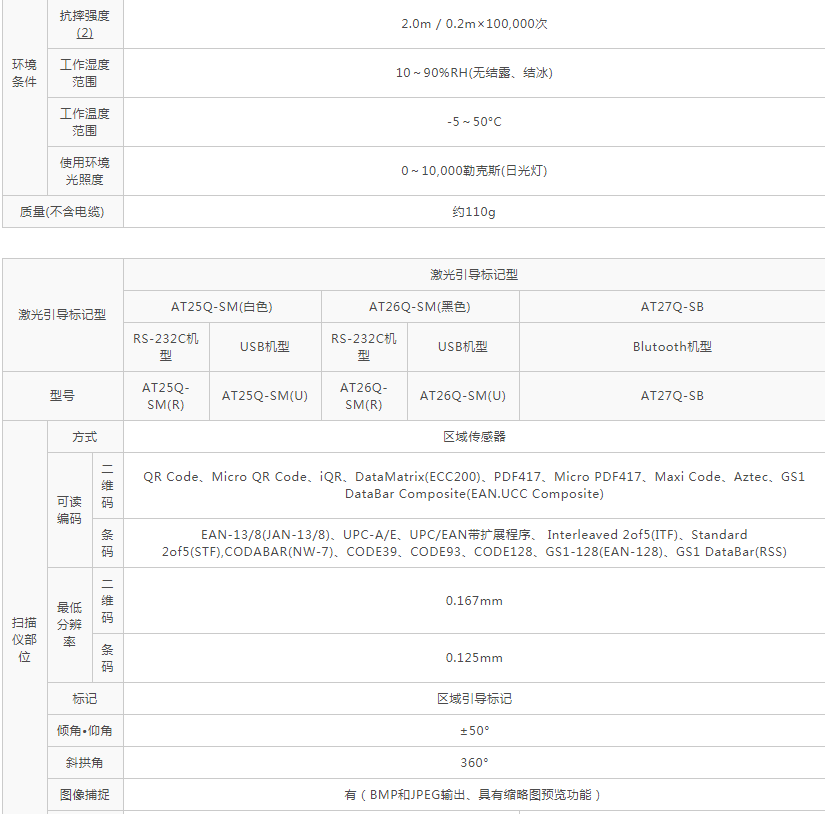Select the 0～10,000勒克斯 illuminance value
This screenshot has height=814, width=825.
coord(474,171)
